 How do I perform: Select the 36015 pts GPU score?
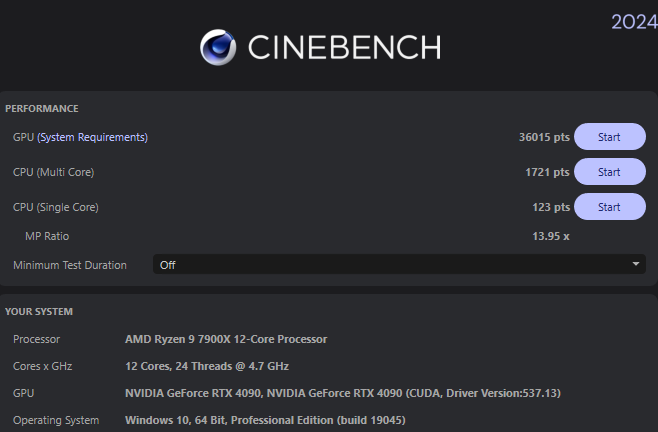pyautogui.click(x=544, y=137)
